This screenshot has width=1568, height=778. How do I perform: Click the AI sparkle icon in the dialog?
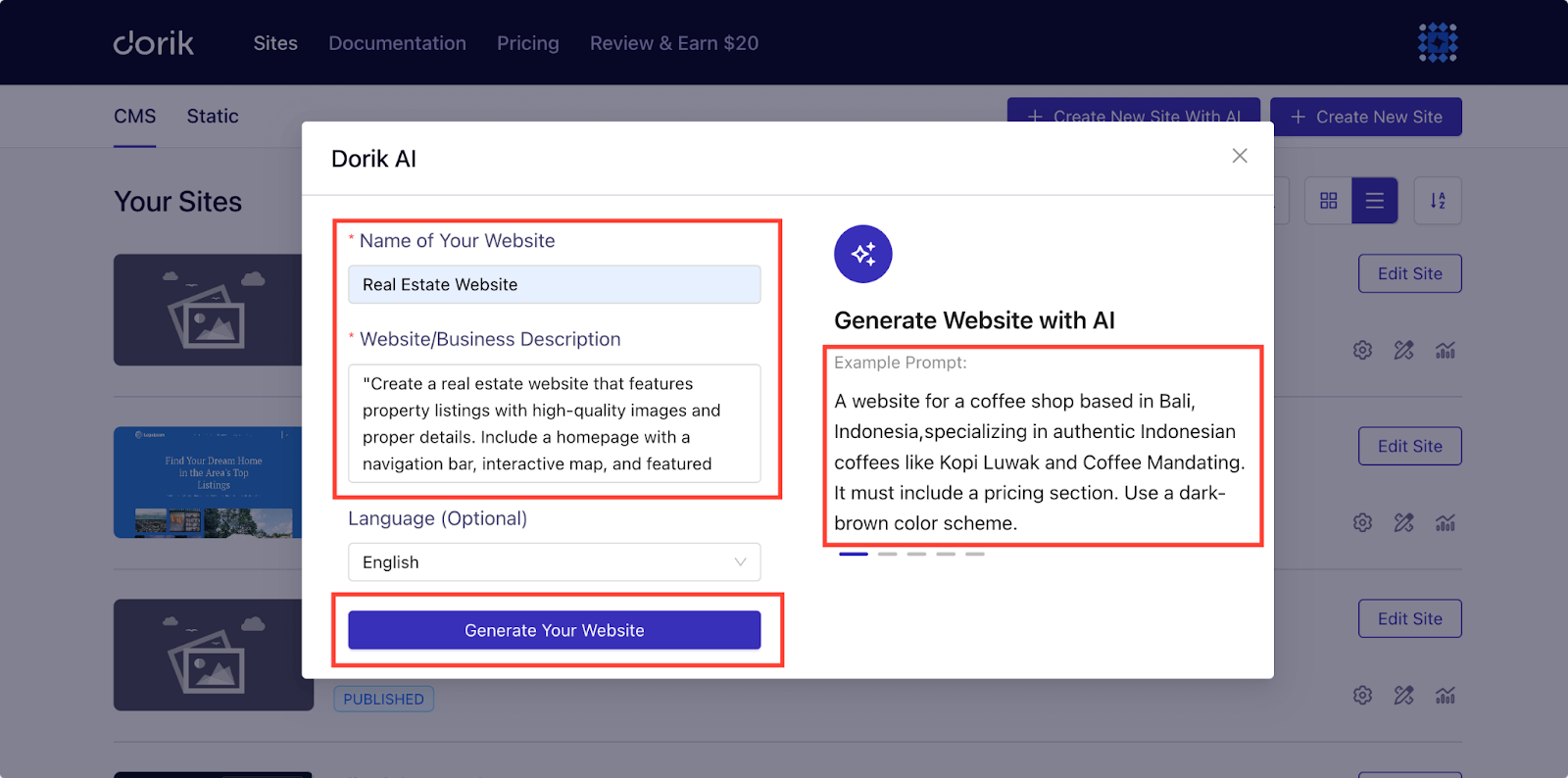pyautogui.click(x=863, y=254)
